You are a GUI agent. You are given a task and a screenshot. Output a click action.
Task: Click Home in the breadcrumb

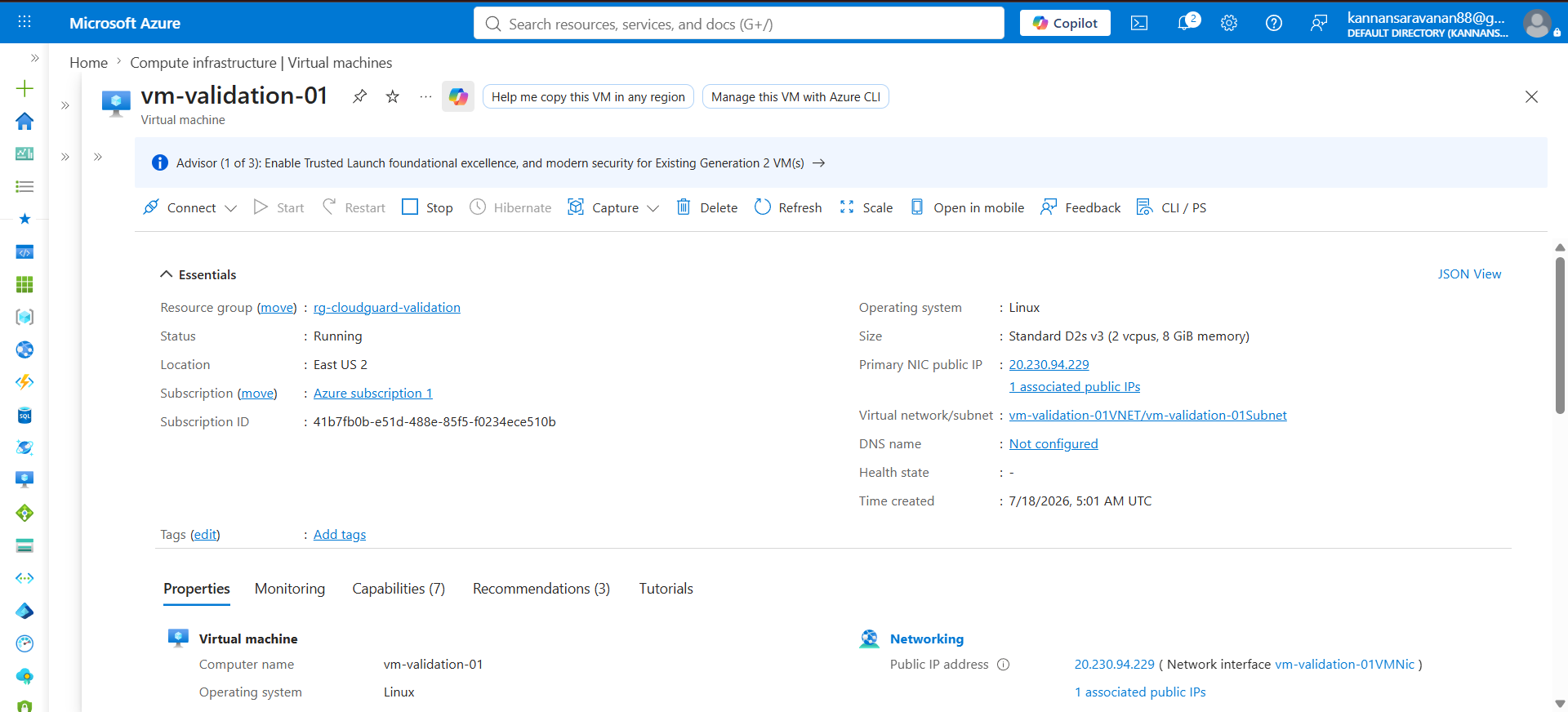pos(88,63)
